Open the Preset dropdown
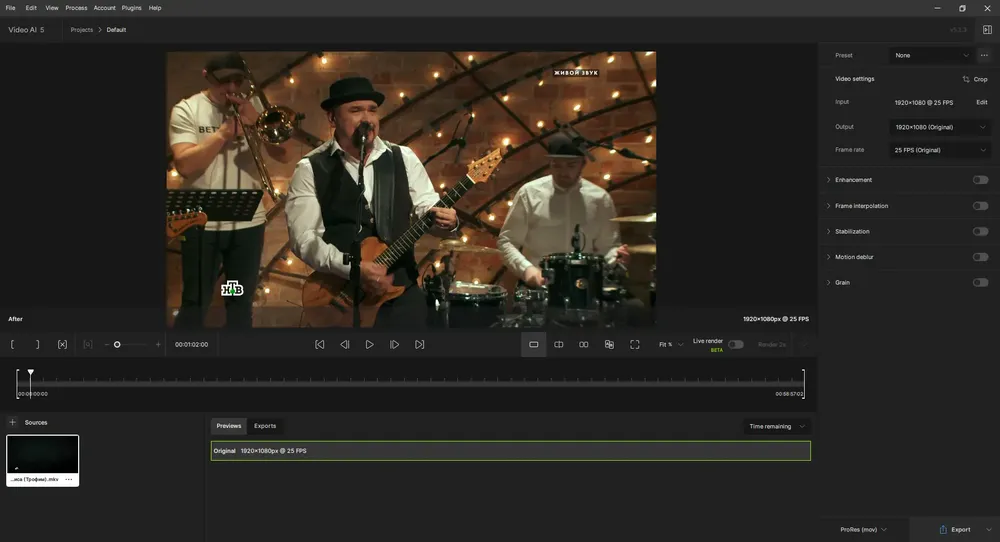Image resolution: width=1000 pixels, height=542 pixels. (x=931, y=55)
